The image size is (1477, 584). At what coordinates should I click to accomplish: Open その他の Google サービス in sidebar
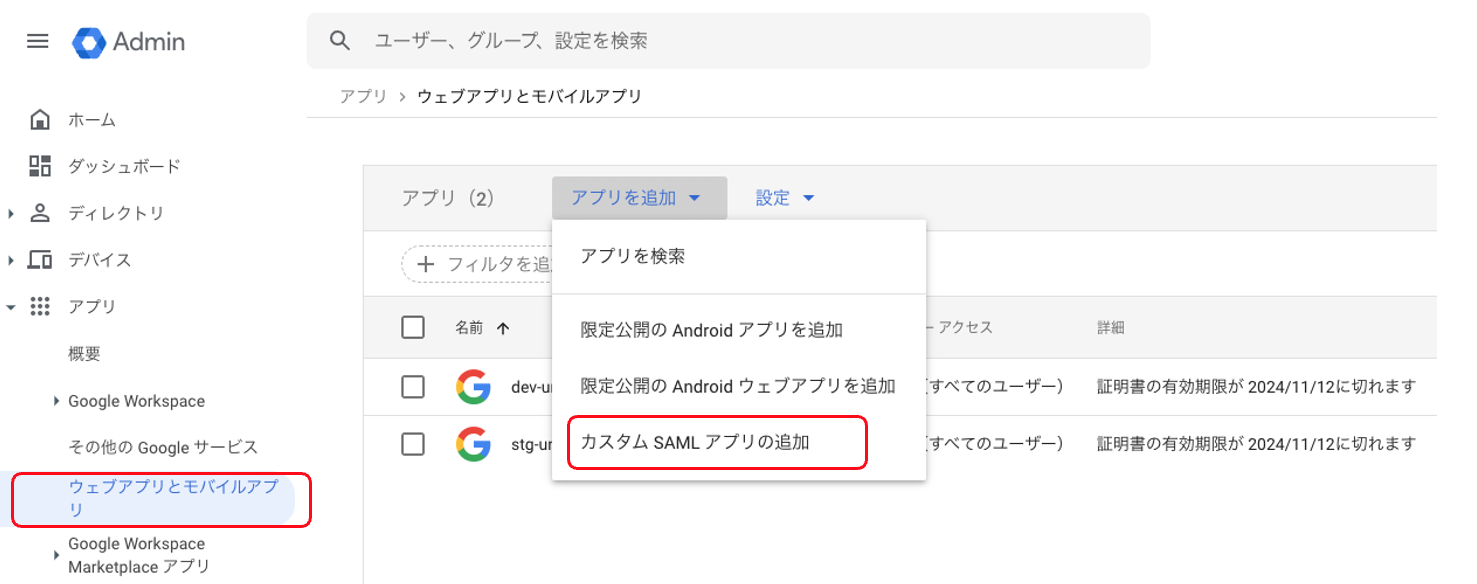pyautogui.click(x=163, y=447)
